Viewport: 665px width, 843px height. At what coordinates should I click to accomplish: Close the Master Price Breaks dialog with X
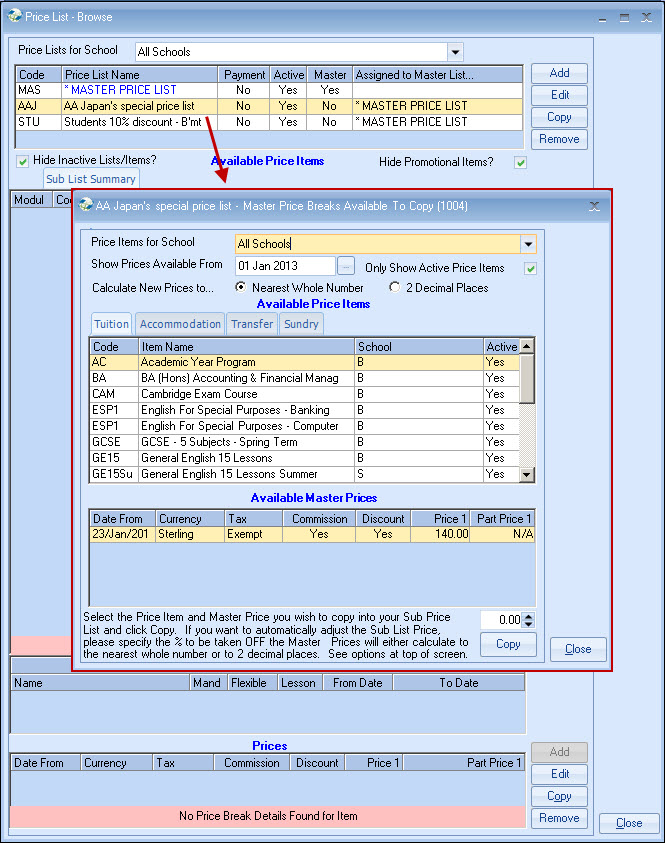tap(594, 206)
